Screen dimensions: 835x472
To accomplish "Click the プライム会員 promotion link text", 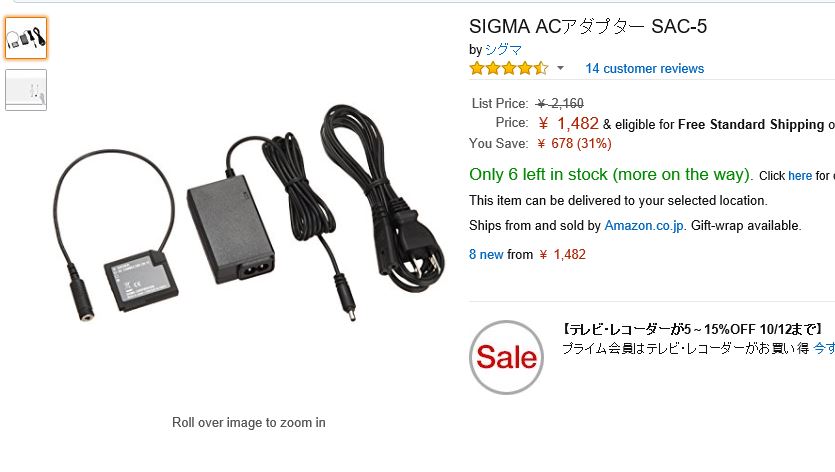I will tap(685, 348).
